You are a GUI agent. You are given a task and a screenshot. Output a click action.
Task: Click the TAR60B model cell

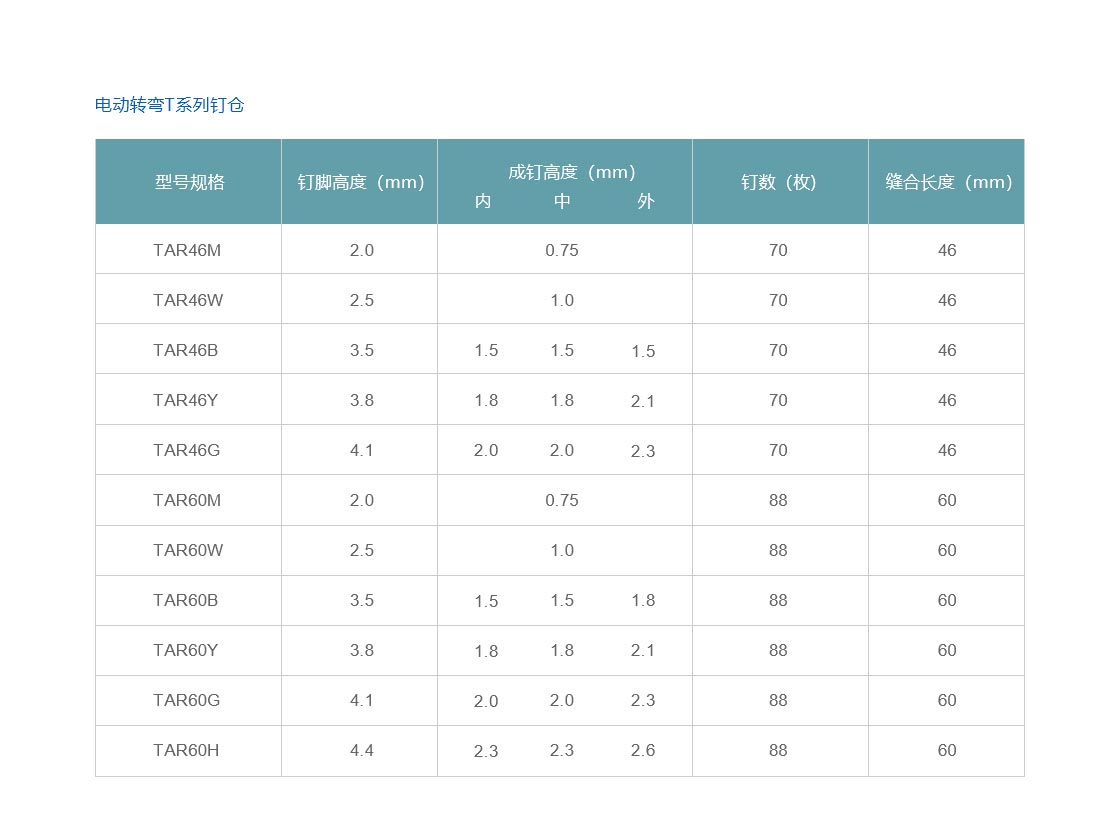(x=186, y=600)
